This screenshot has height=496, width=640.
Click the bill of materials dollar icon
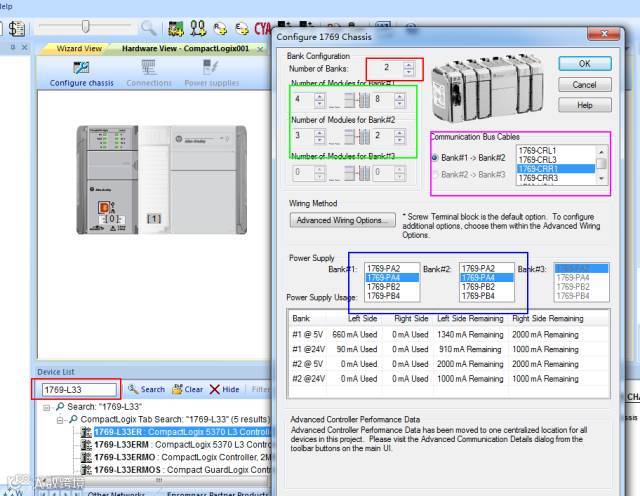[17, 28]
